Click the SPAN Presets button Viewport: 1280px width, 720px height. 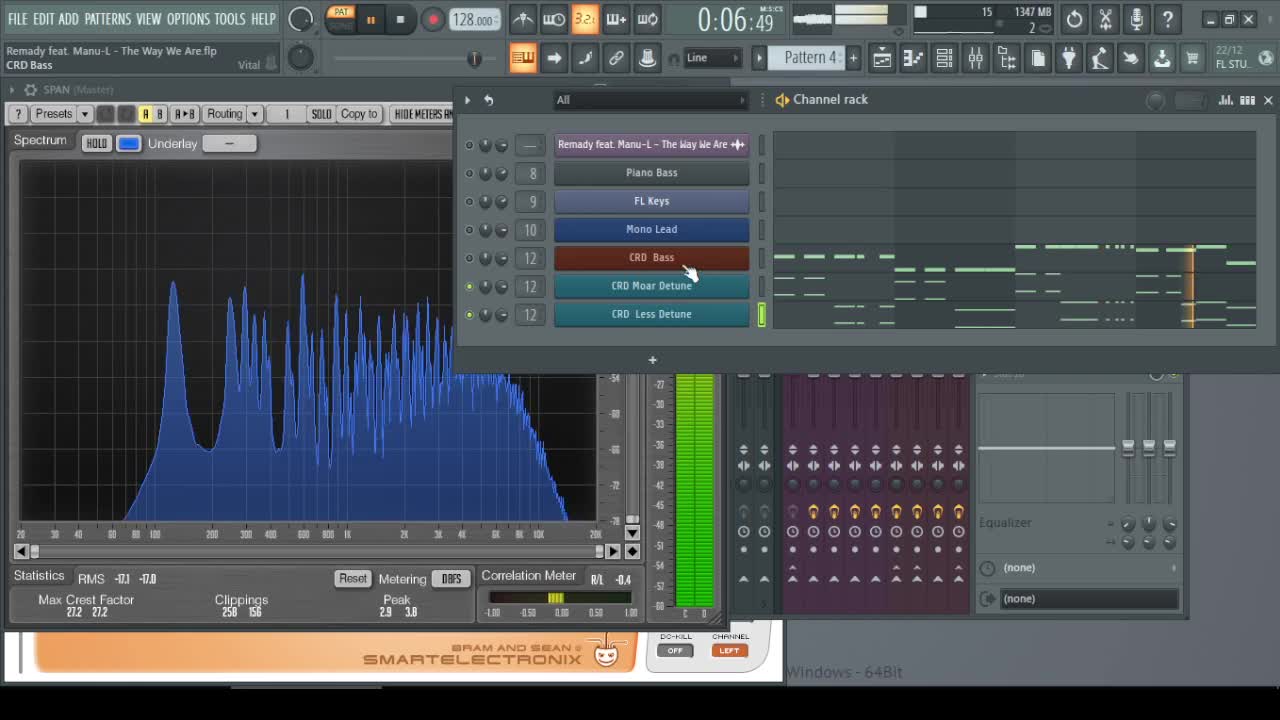coord(54,114)
